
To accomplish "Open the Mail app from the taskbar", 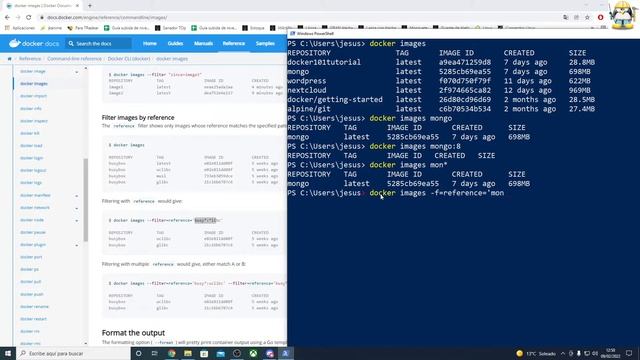I will [221, 353].
